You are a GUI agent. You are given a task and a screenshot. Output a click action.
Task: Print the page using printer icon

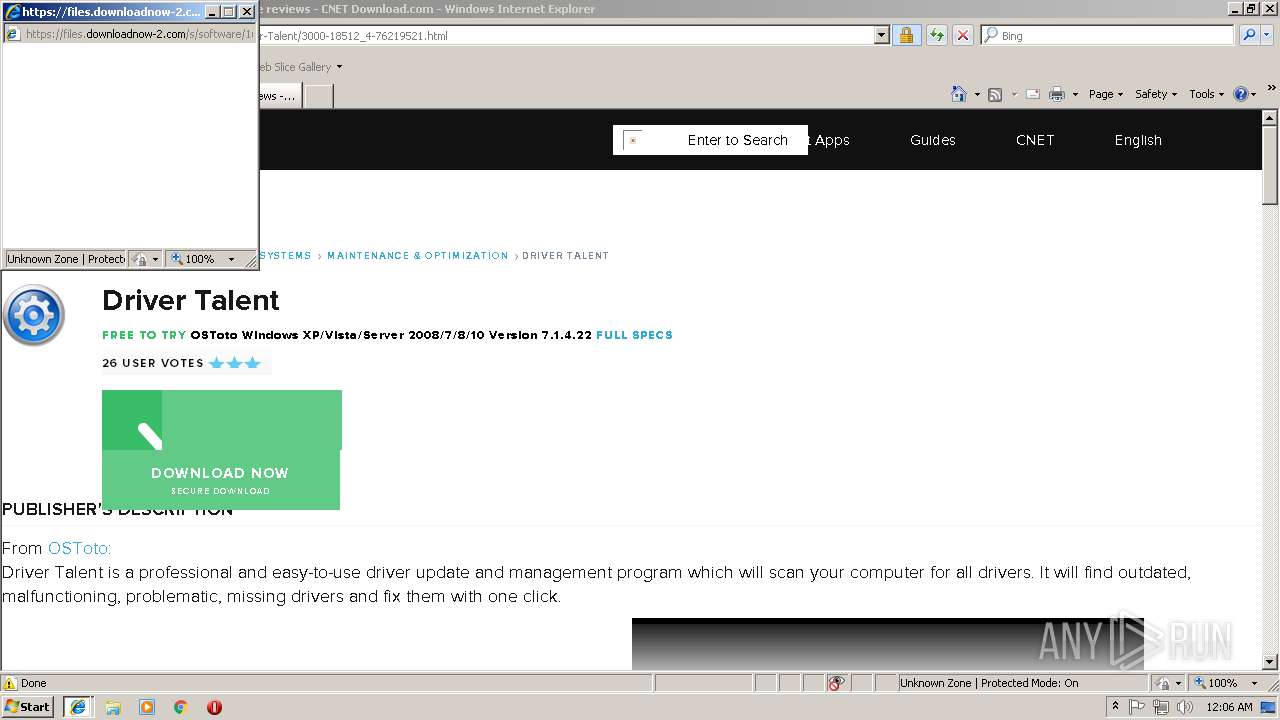[x=1057, y=94]
